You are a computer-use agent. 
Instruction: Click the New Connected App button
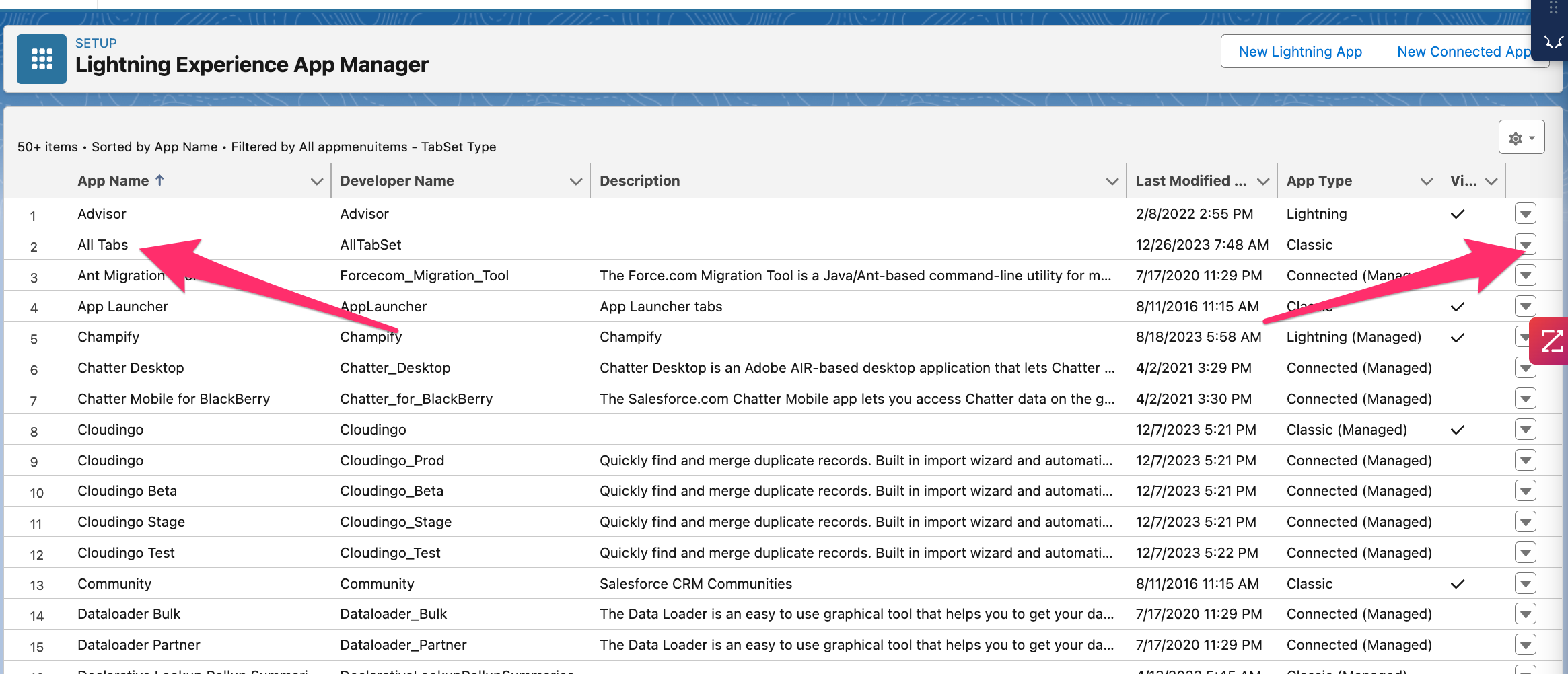pos(1464,52)
